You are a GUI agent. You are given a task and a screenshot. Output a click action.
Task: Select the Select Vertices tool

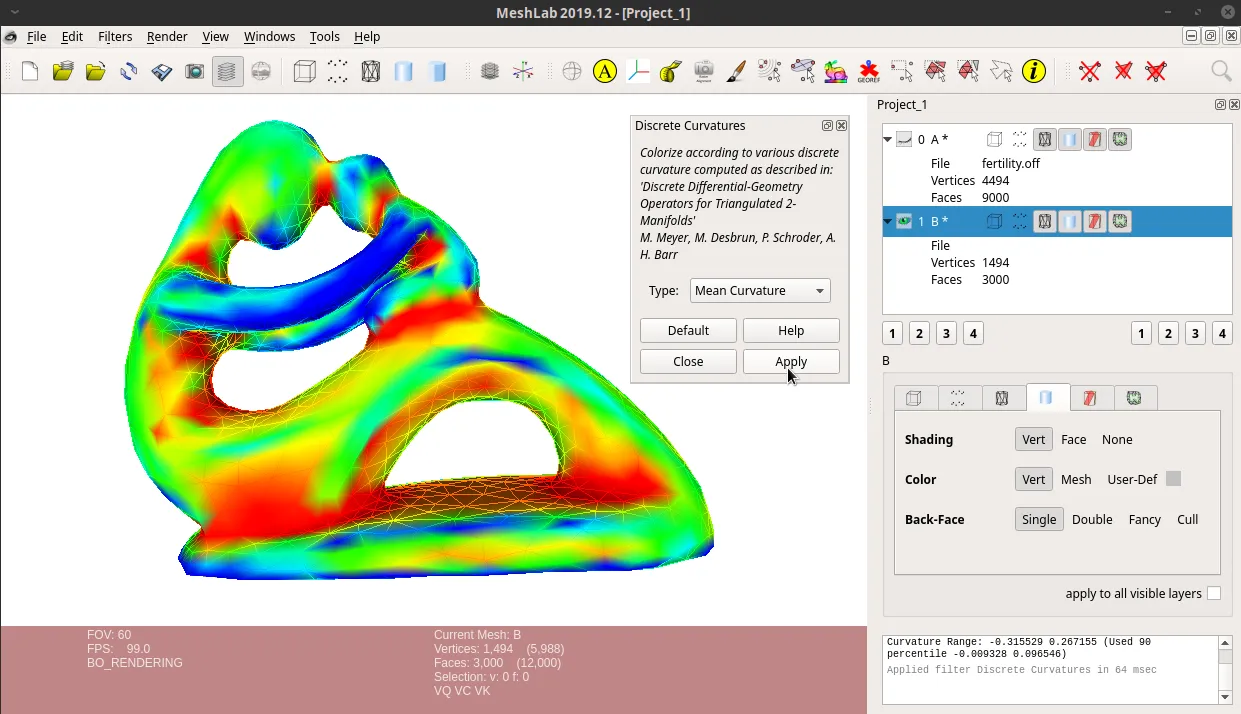pos(902,71)
